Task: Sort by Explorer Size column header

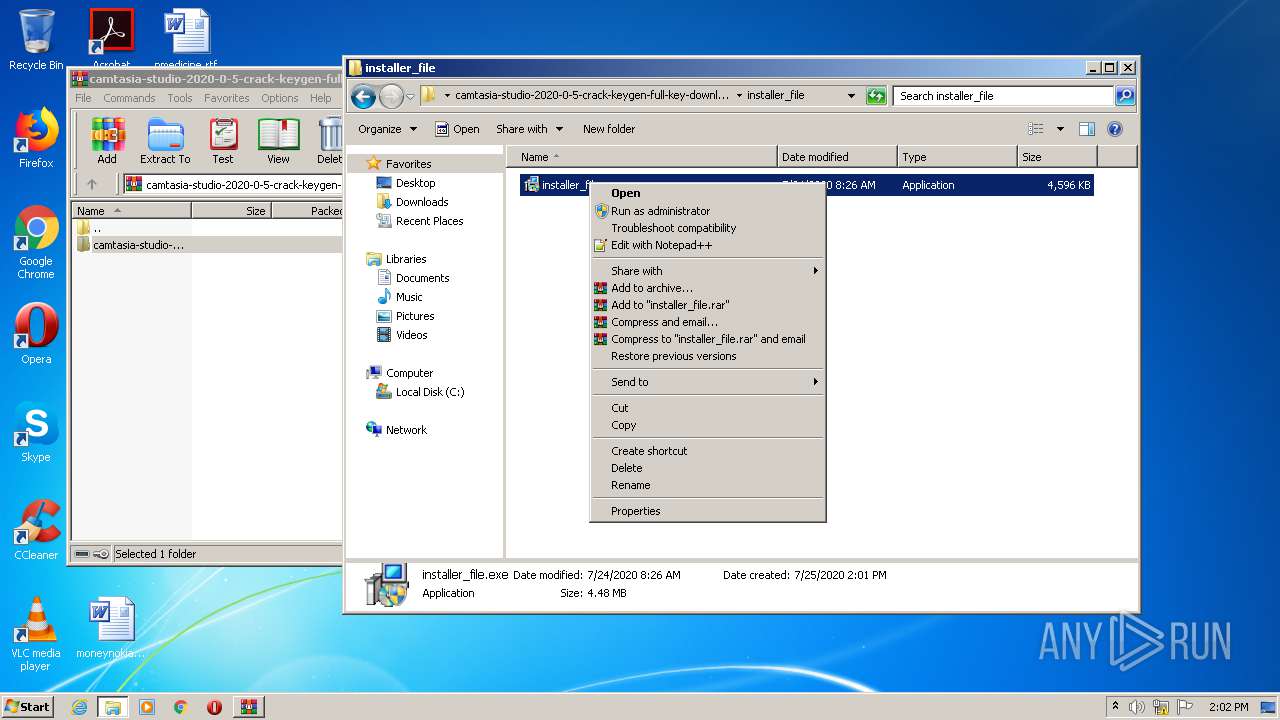Action: pyautogui.click(x=1057, y=157)
